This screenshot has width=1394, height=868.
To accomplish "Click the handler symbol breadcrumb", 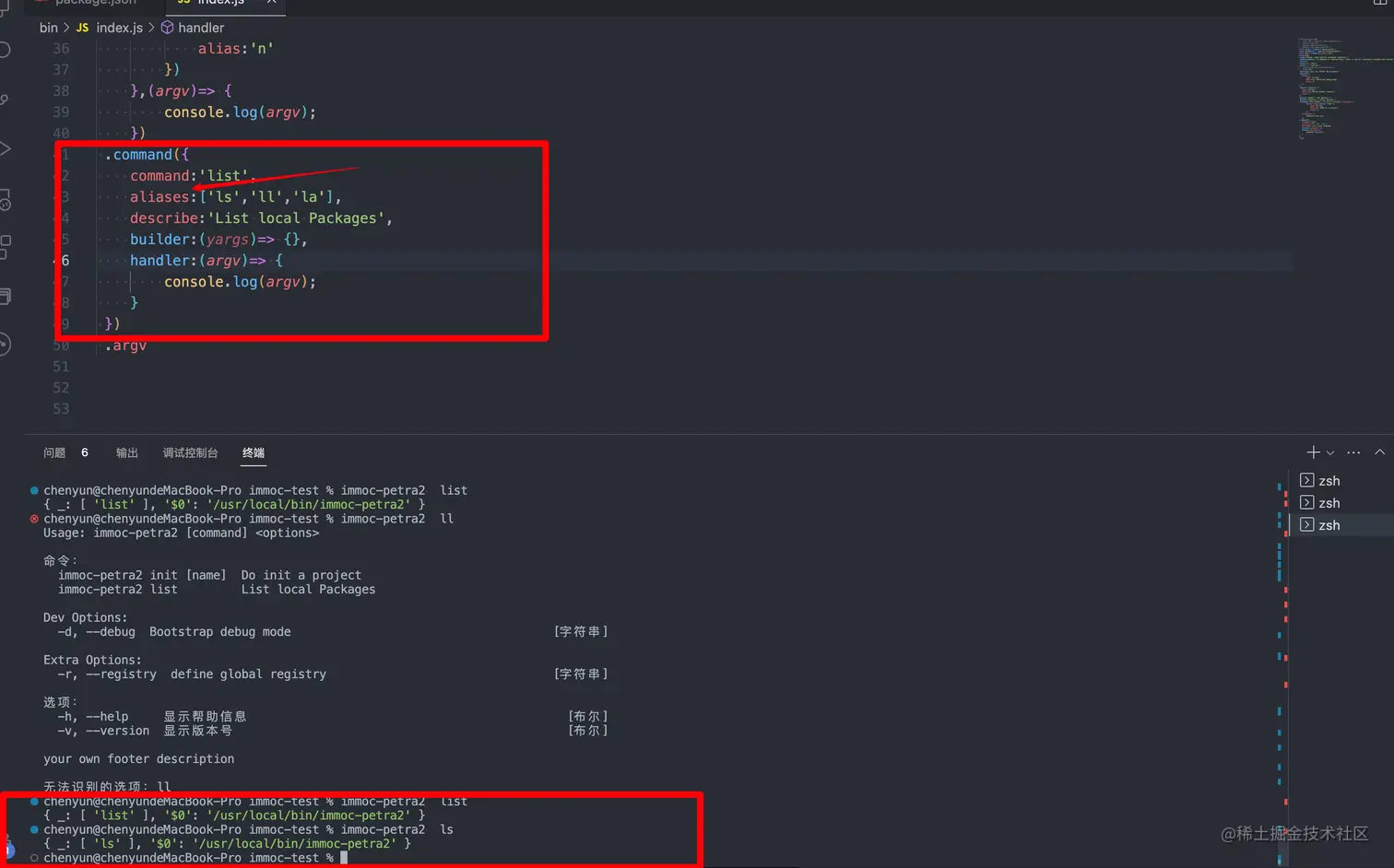I will pos(201,28).
